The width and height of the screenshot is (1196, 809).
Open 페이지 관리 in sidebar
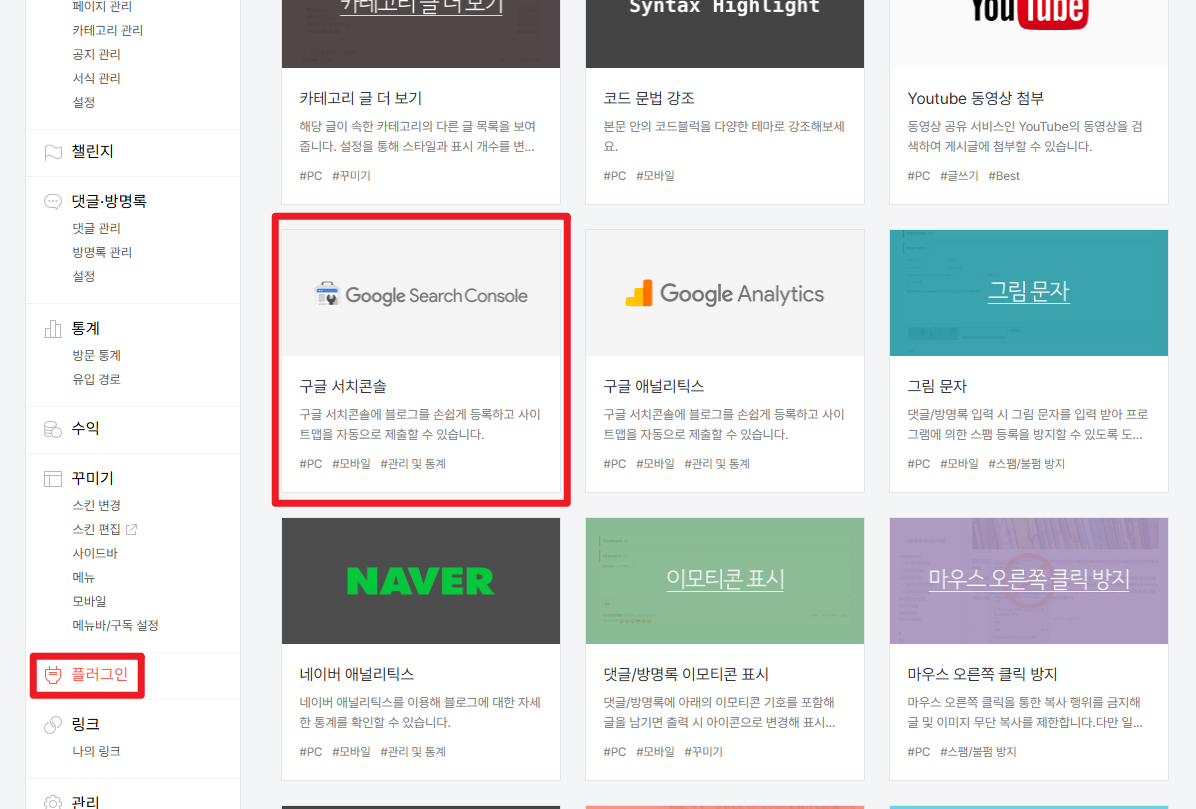(x=102, y=7)
